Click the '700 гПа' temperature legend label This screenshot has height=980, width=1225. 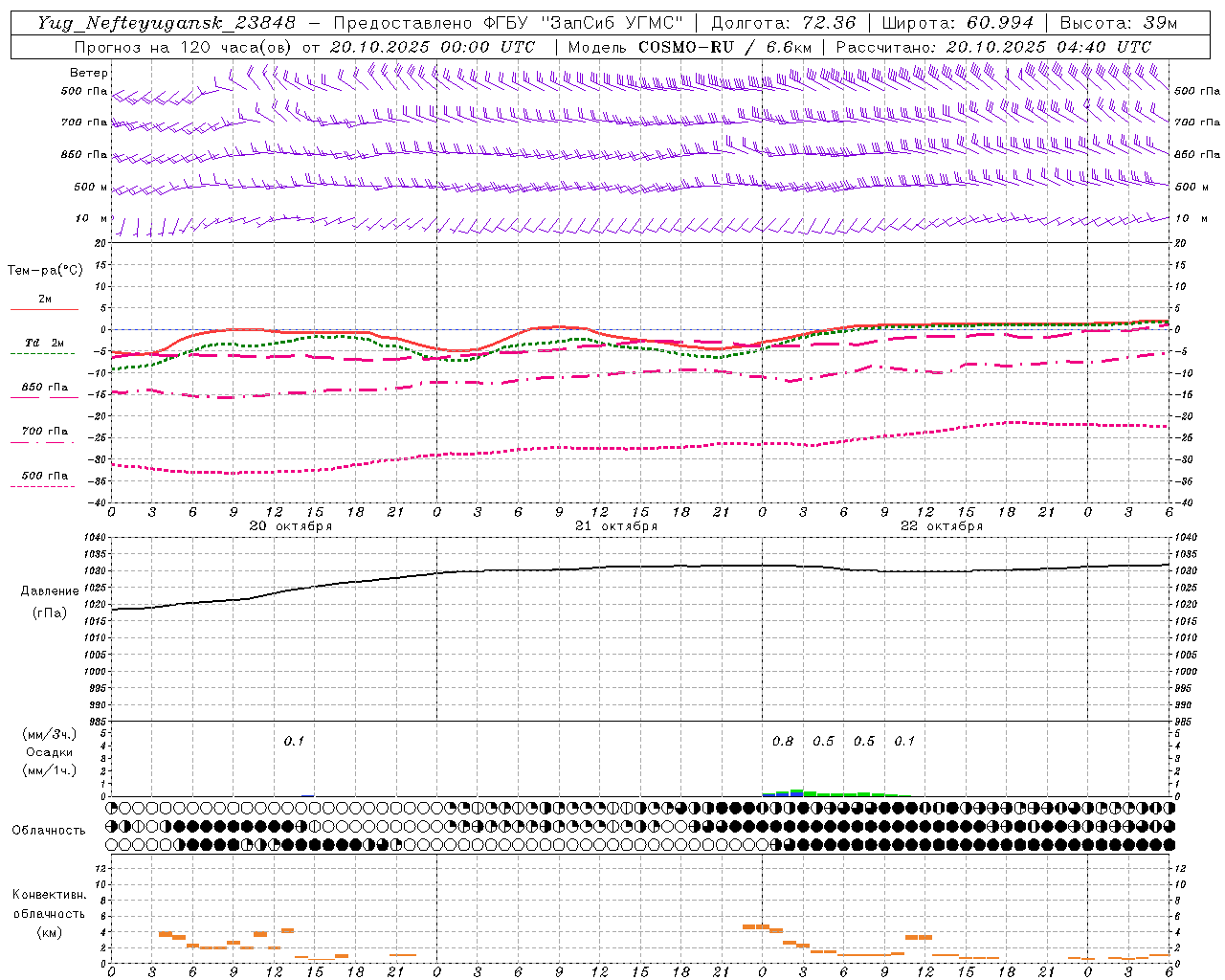pos(45,432)
